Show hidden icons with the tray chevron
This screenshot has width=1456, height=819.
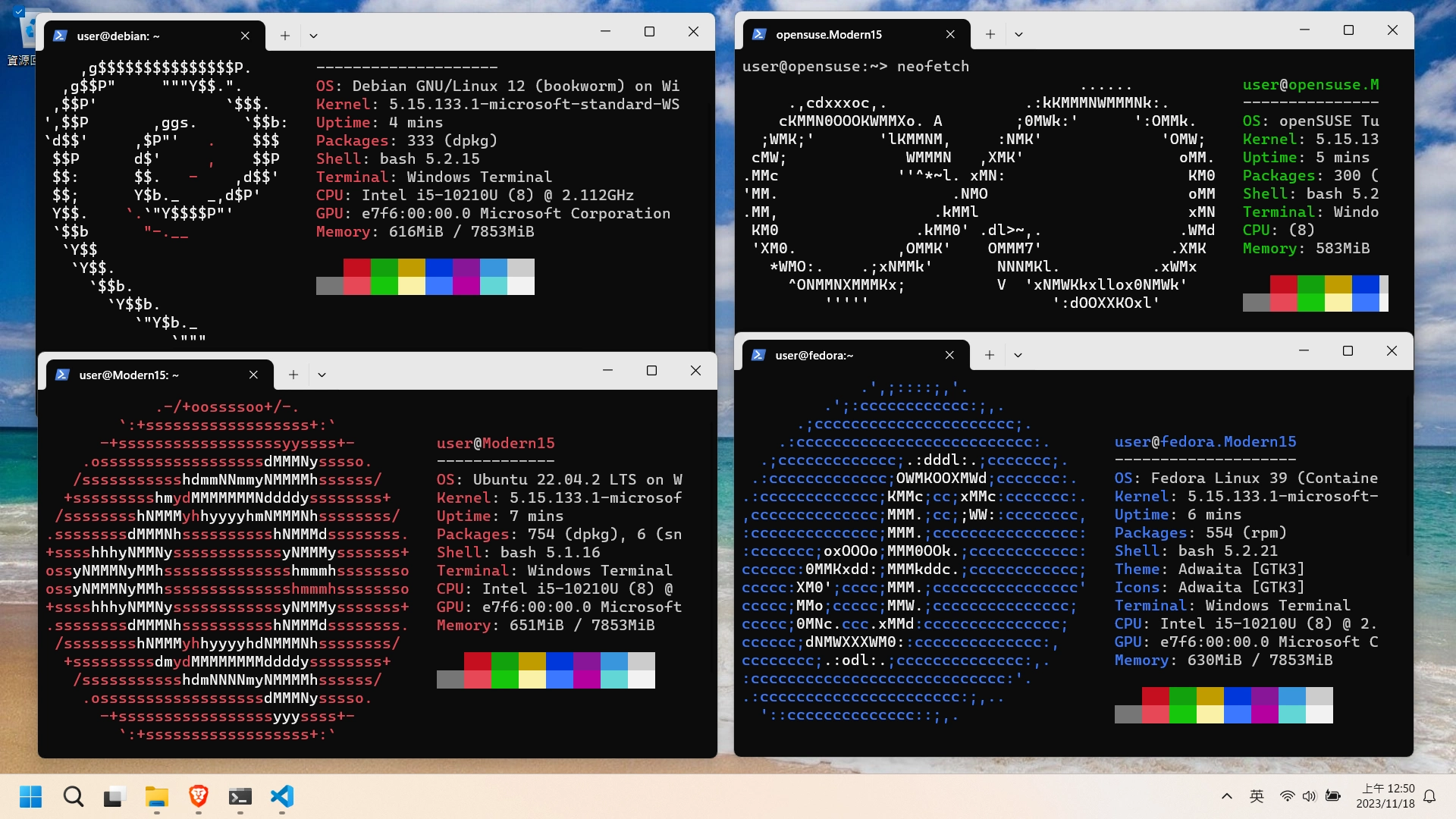coord(1226,795)
